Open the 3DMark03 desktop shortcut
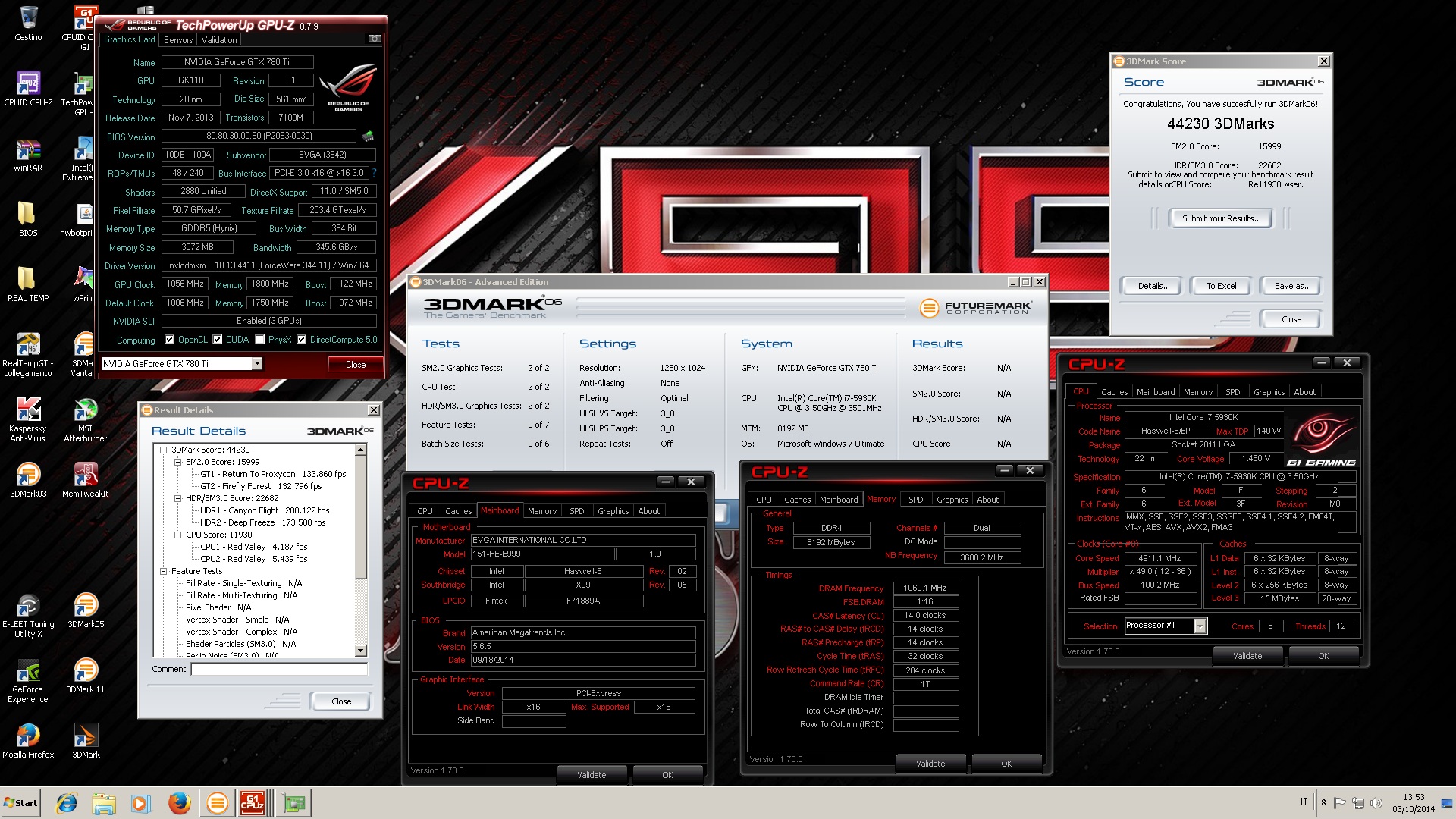 click(x=28, y=479)
